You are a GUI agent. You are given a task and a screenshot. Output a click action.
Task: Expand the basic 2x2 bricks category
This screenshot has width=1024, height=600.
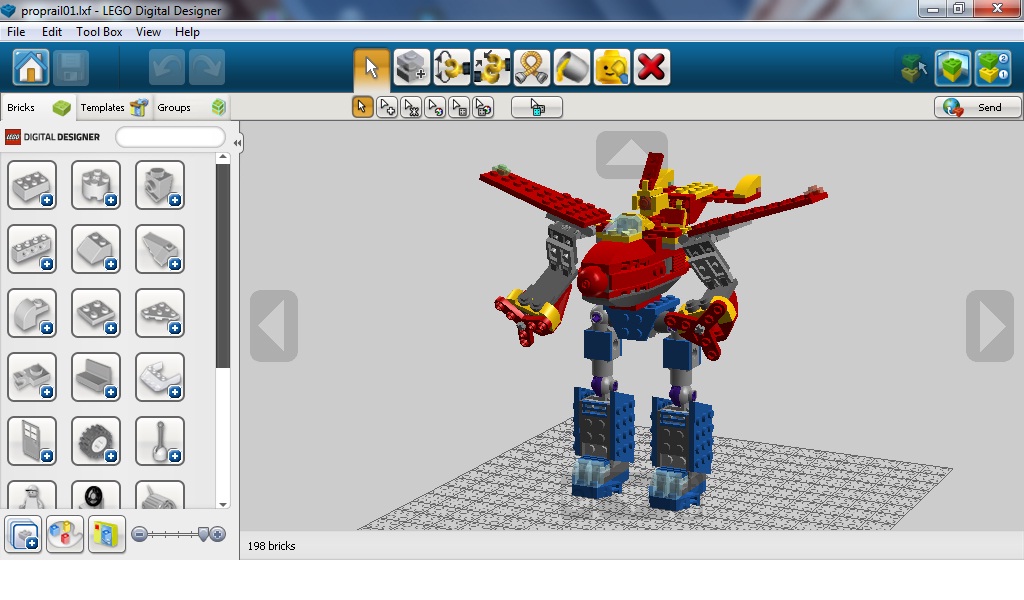tap(32, 185)
